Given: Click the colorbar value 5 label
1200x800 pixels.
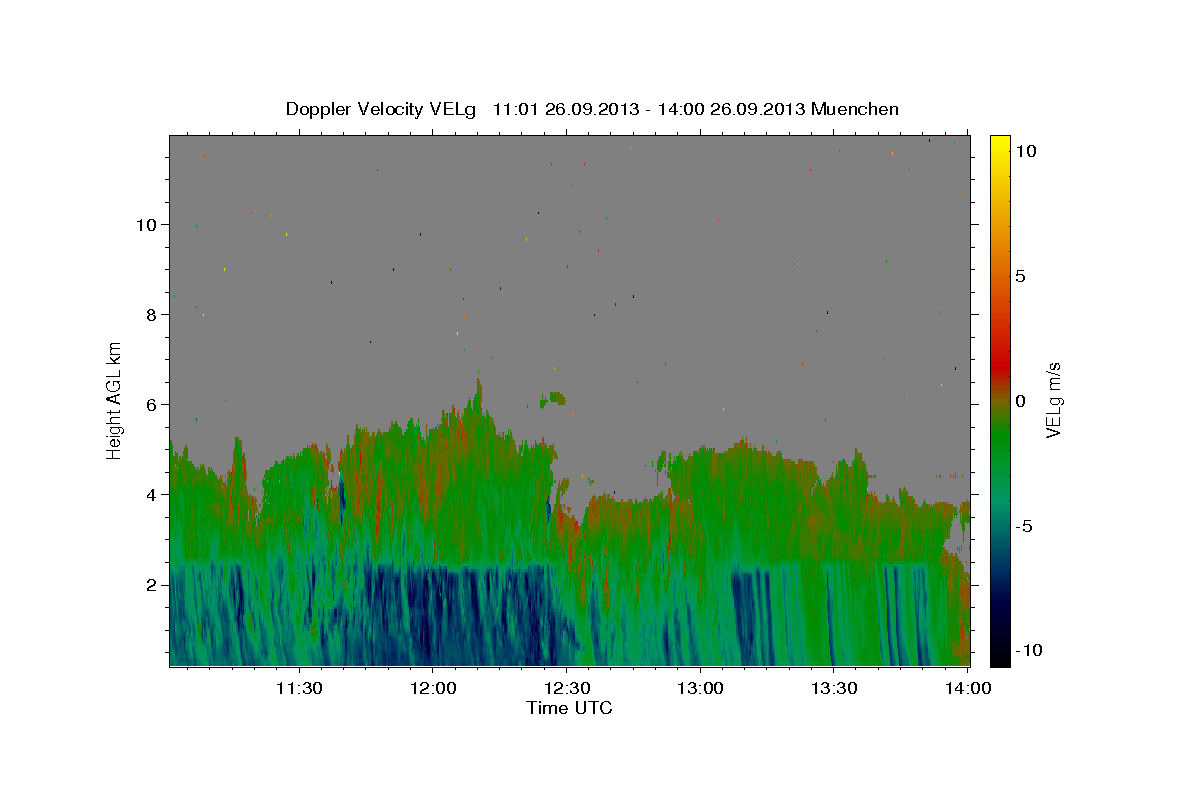Looking at the screenshot, I should 1020,276.
